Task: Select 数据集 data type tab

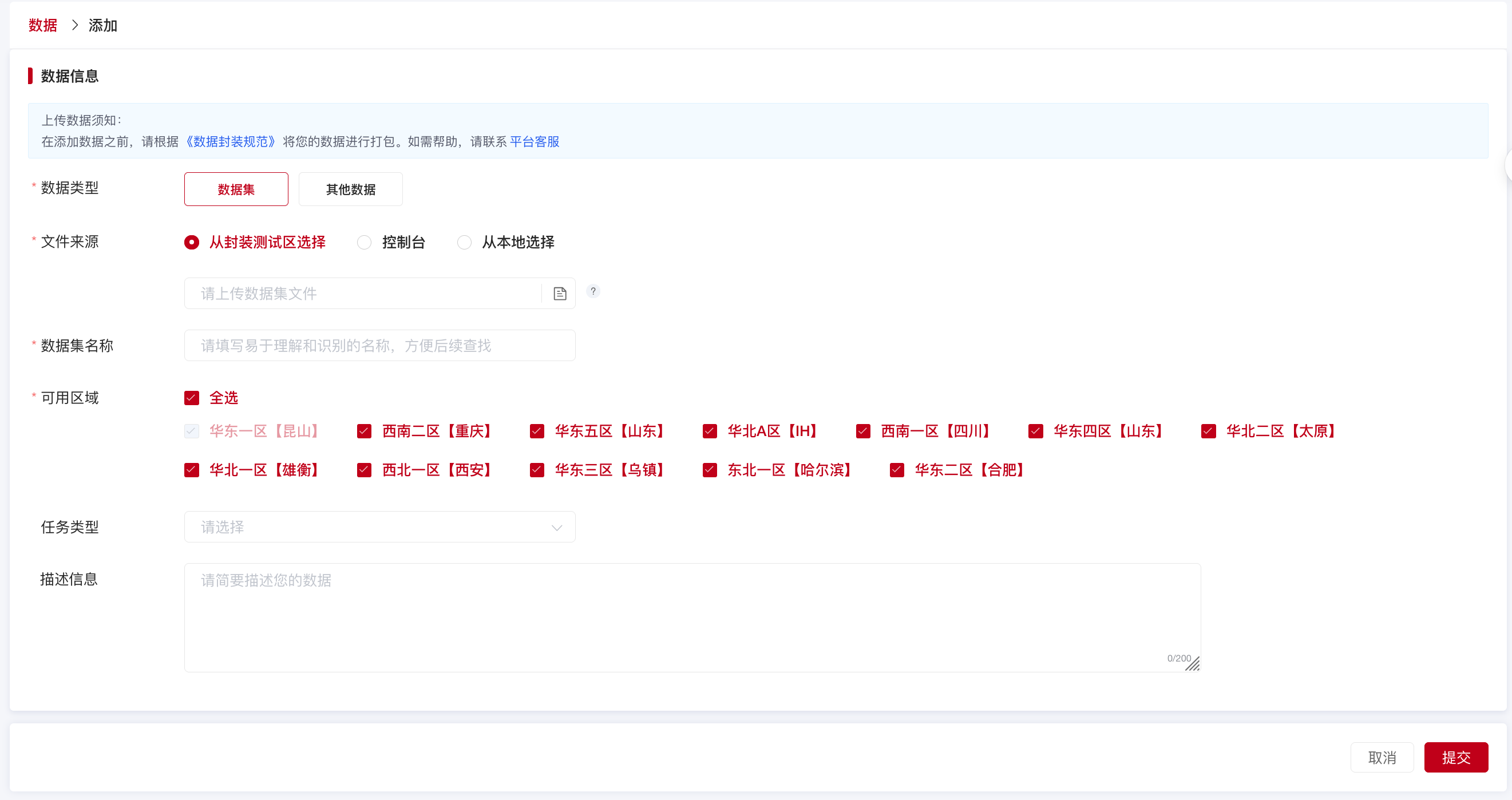Action: [236, 189]
